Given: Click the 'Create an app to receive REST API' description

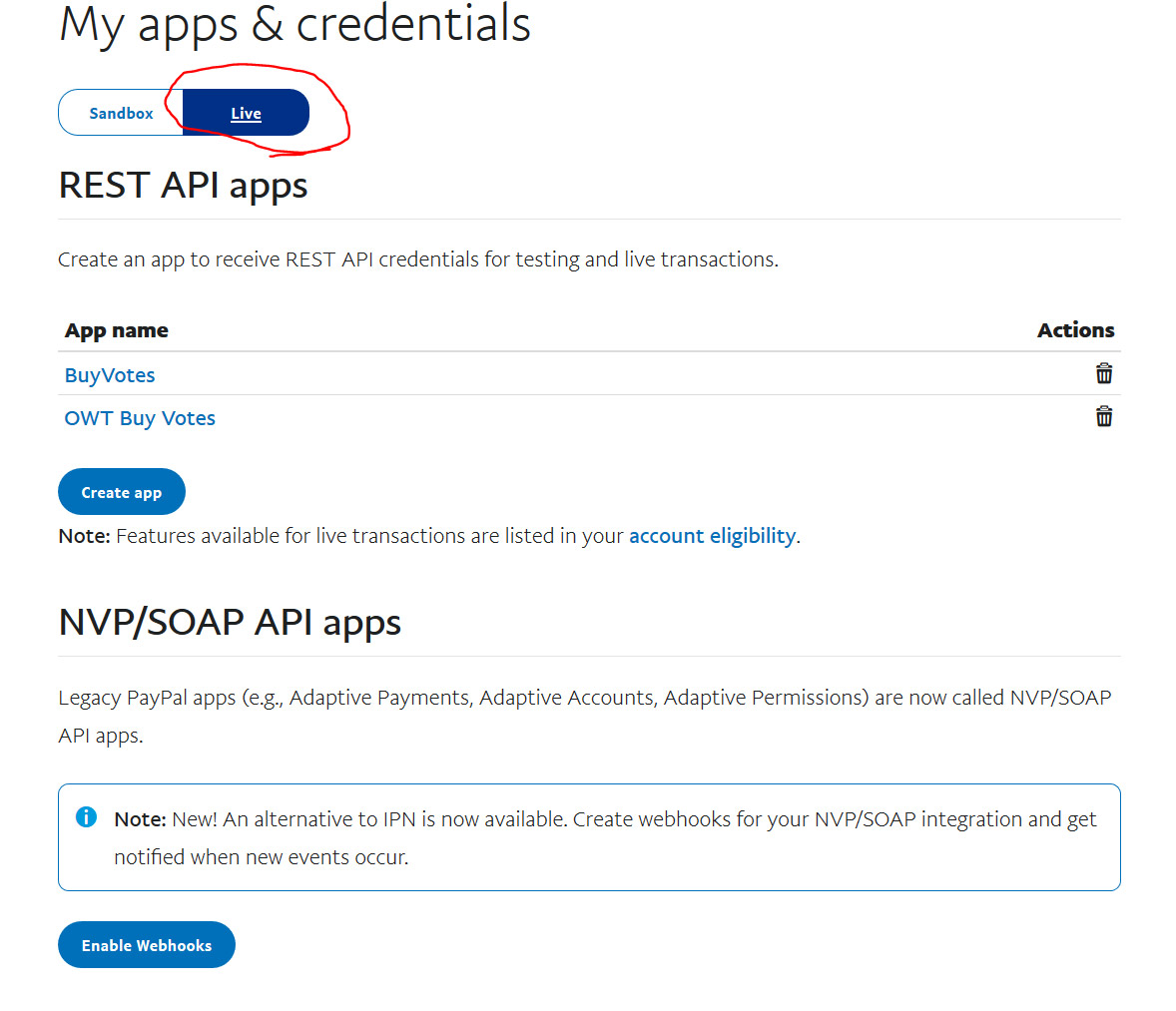Looking at the screenshot, I should point(418,259).
